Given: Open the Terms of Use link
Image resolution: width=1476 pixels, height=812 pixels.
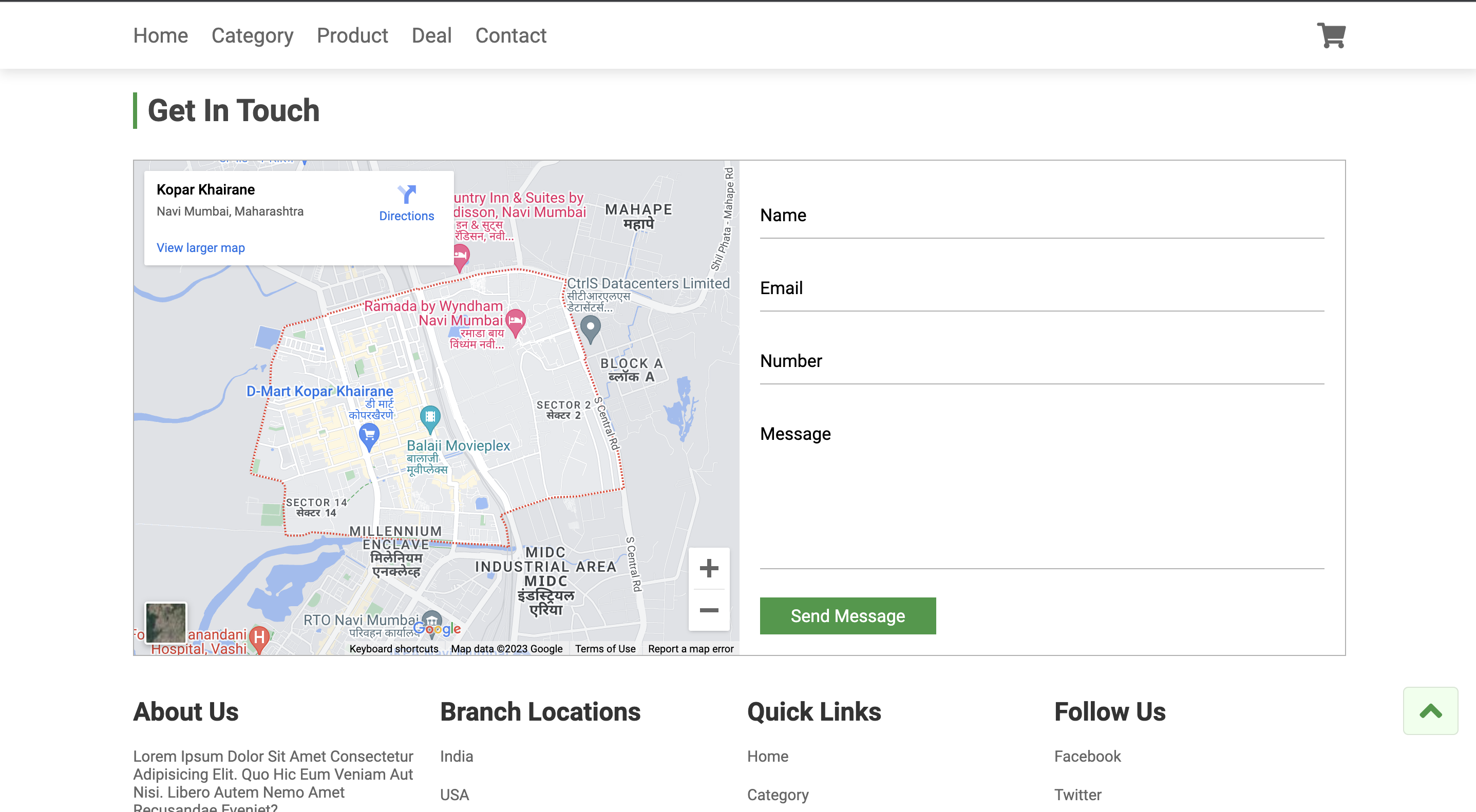Looking at the screenshot, I should pyautogui.click(x=605, y=648).
